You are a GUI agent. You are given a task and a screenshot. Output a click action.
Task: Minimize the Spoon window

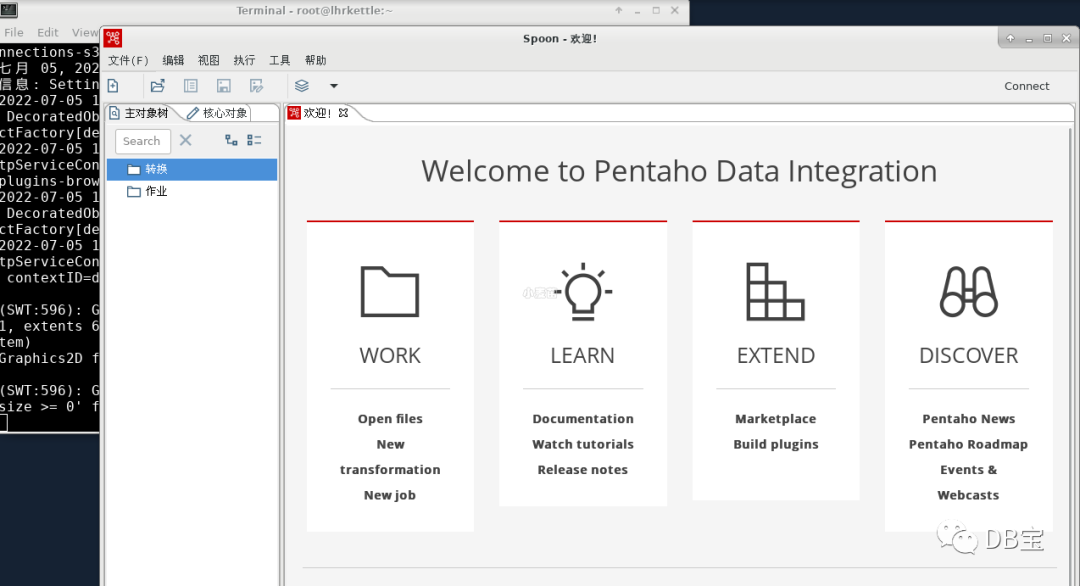coord(1029,39)
